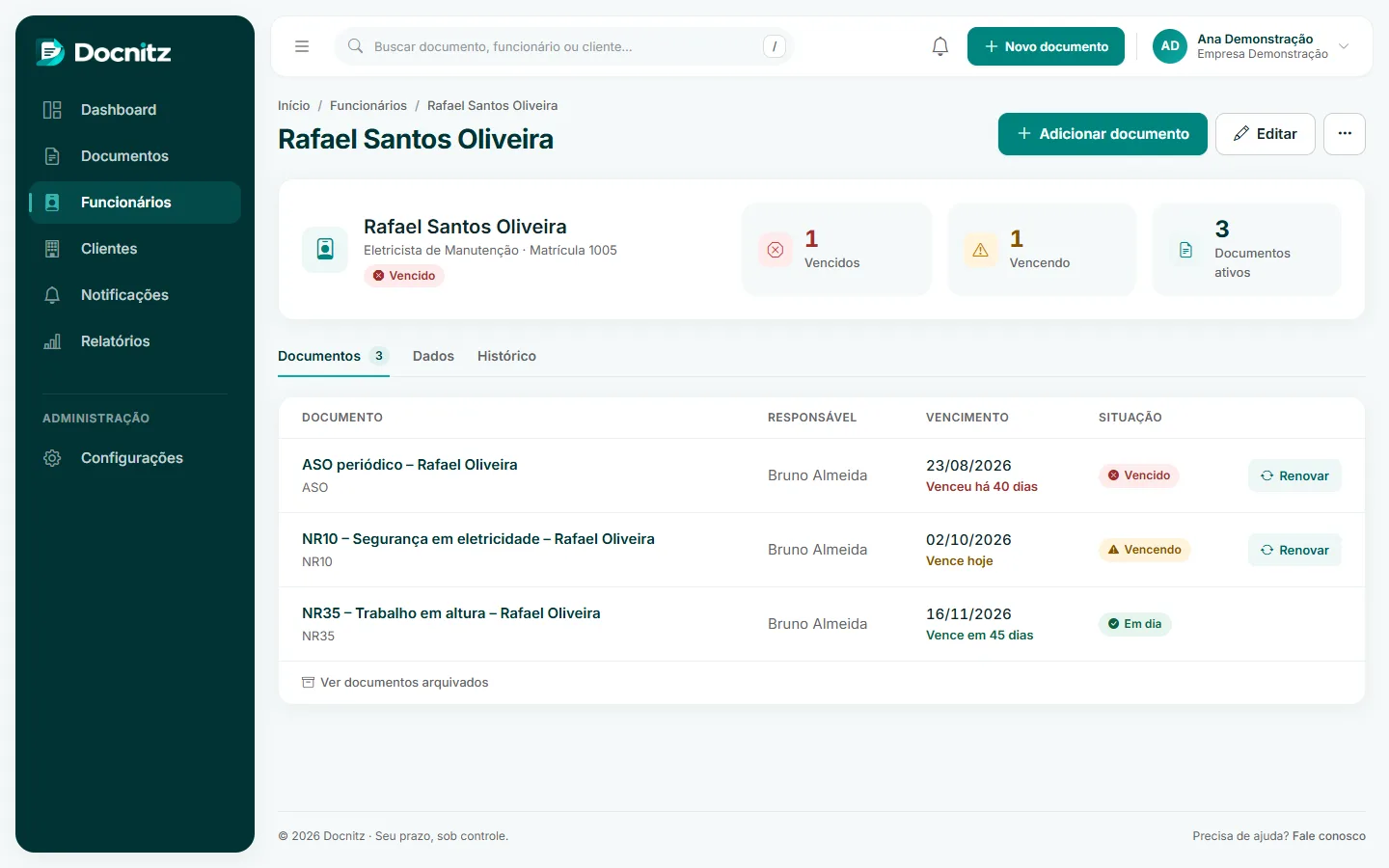
Task: Click the red Vencido badge under employee name
Action: pyautogui.click(x=404, y=276)
